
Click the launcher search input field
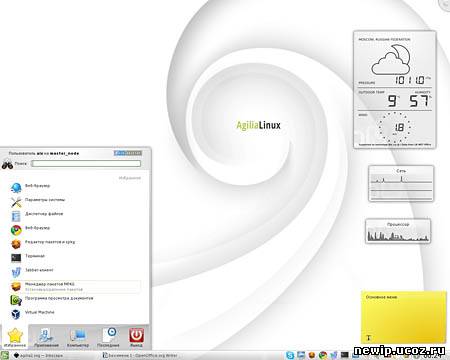pyautogui.click(x=86, y=164)
